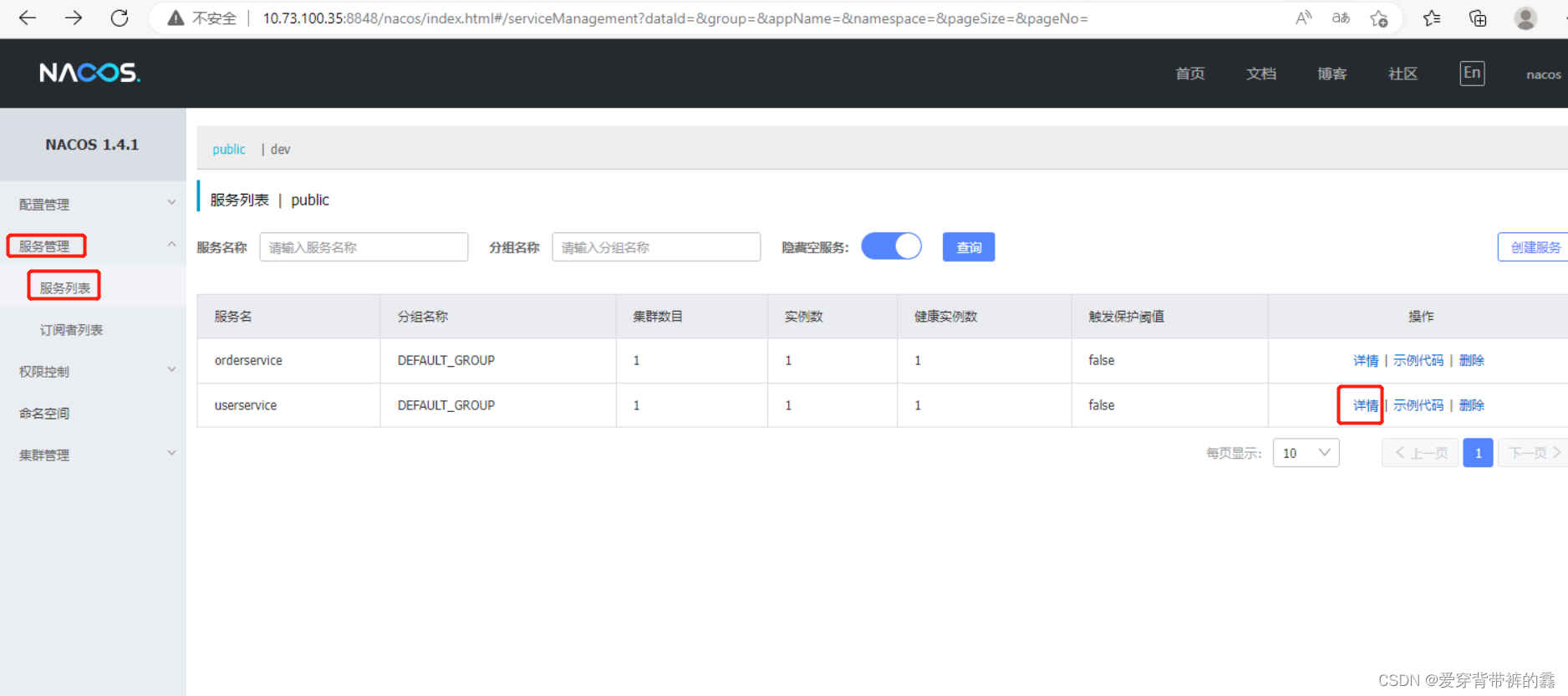Click 删除 for orderservice
1568x696 pixels.
tap(1472, 360)
